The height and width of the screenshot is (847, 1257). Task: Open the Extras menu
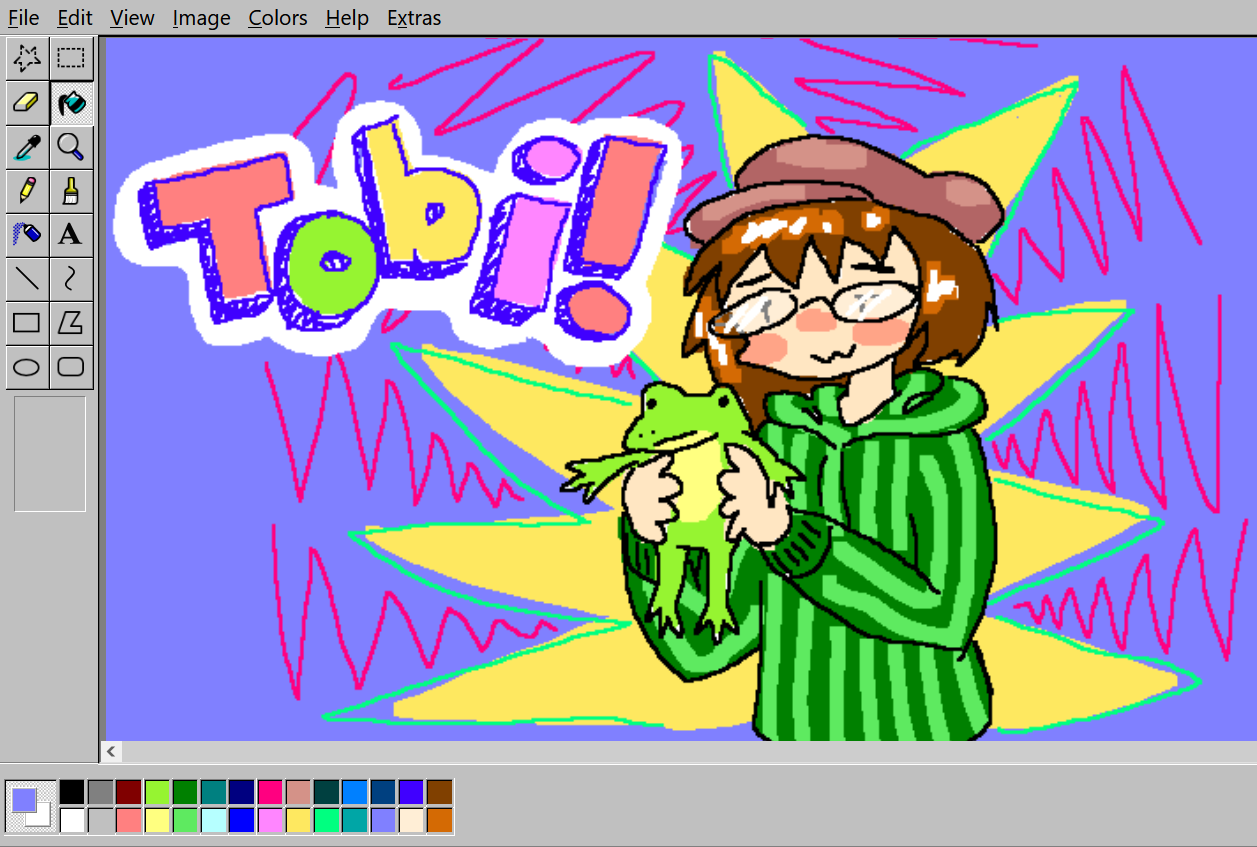tap(414, 18)
